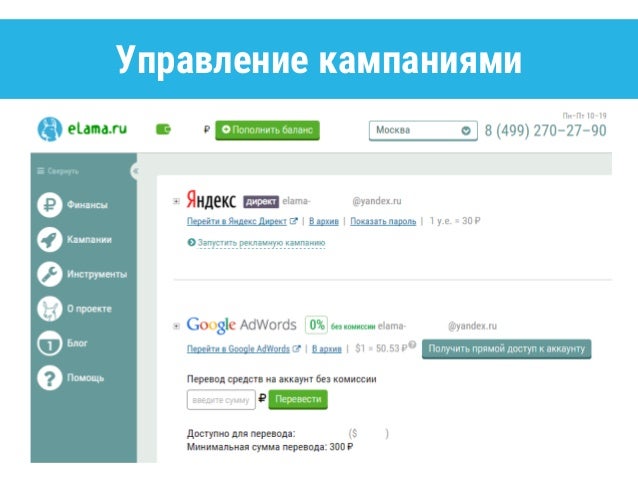Open the Финансы menu item
The image size is (638, 479).
click(87, 205)
